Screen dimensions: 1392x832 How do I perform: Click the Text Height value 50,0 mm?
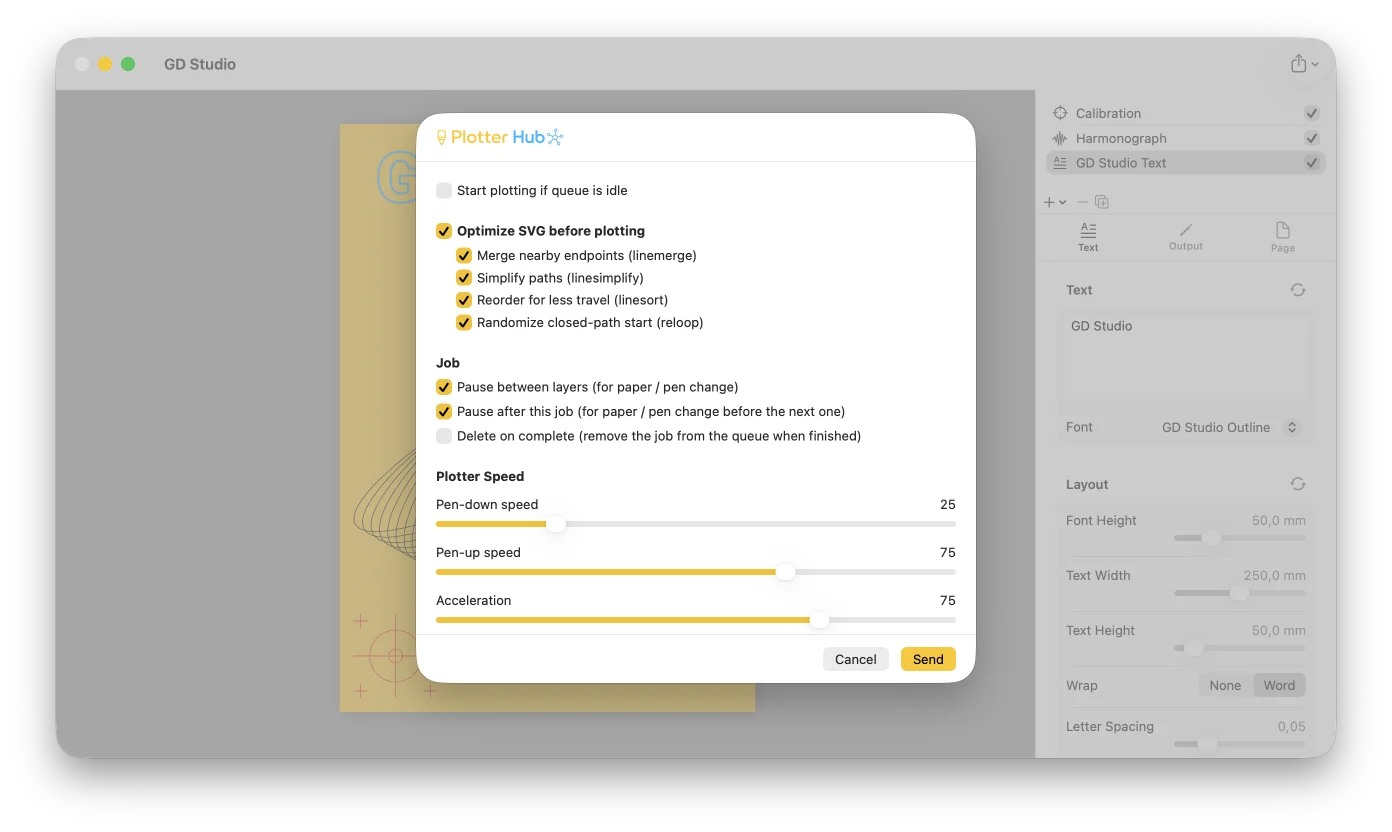pyautogui.click(x=1278, y=630)
